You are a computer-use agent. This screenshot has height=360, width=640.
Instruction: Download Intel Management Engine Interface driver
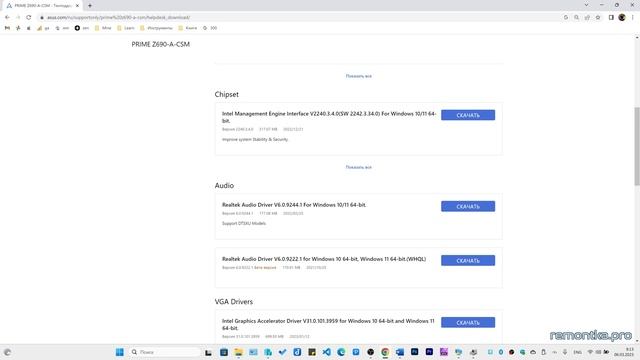pyautogui.click(x=468, y=115)
